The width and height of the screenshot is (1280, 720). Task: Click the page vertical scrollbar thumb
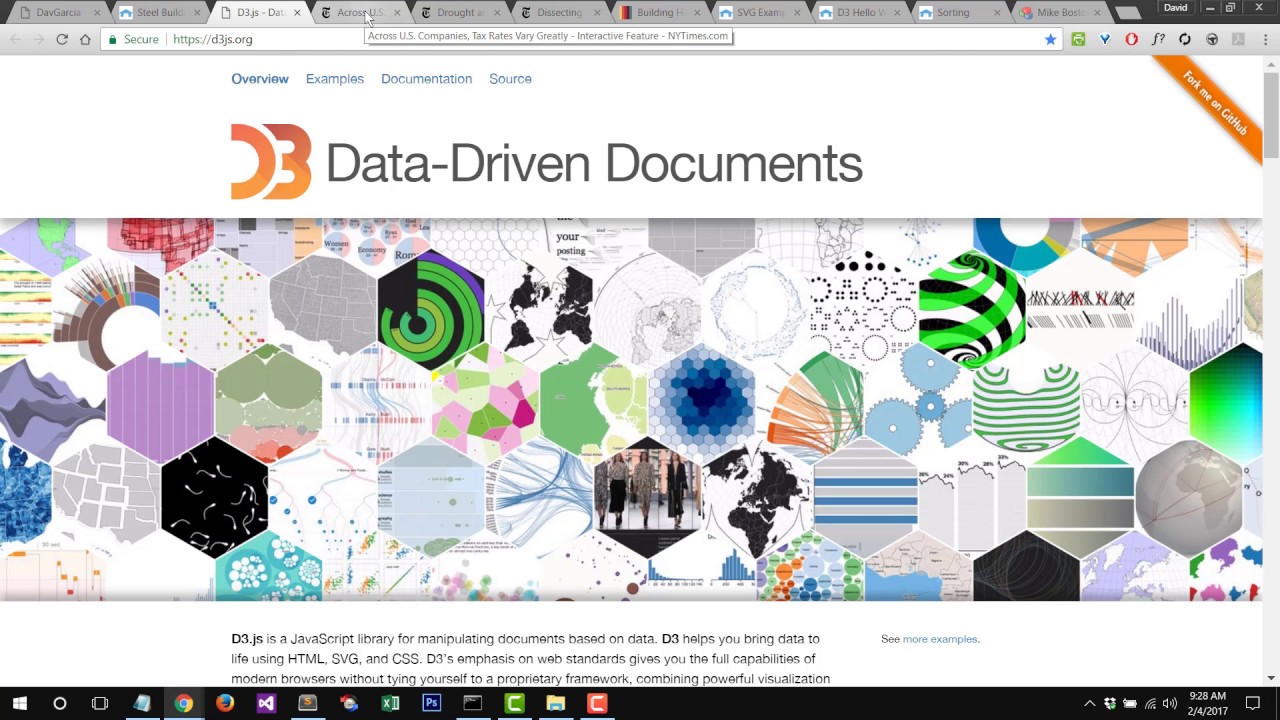point(1271,115)
